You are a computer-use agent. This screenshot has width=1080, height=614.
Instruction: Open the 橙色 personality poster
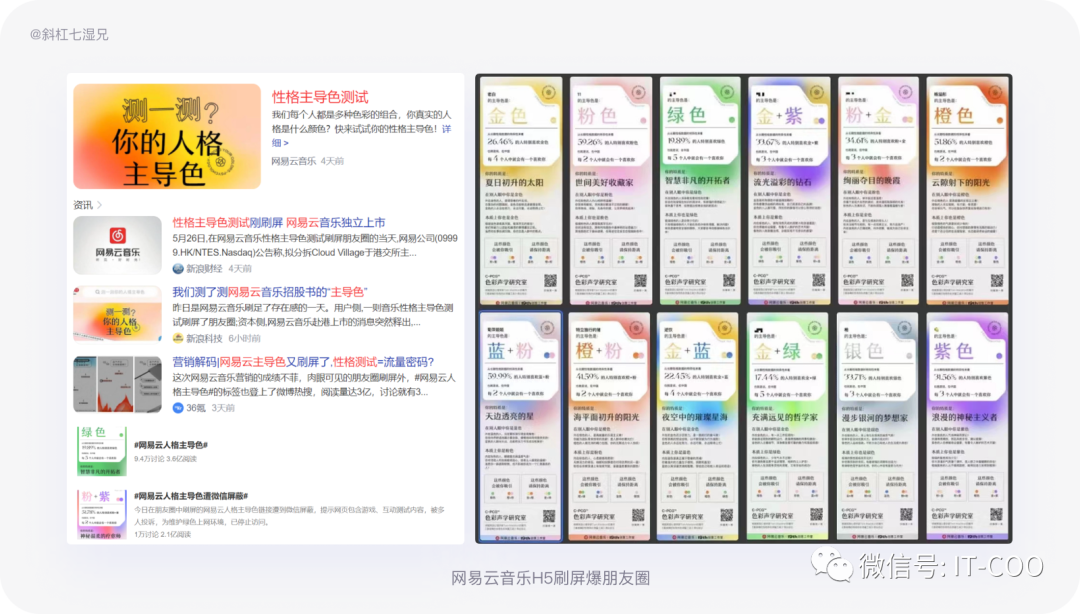click(968, 191)
